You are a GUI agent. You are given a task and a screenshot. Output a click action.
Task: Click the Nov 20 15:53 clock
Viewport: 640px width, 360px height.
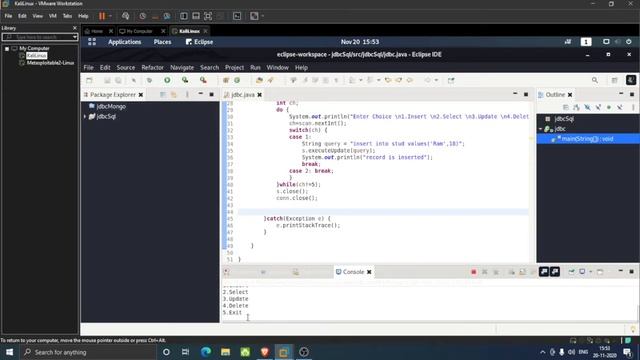point(360,42)
